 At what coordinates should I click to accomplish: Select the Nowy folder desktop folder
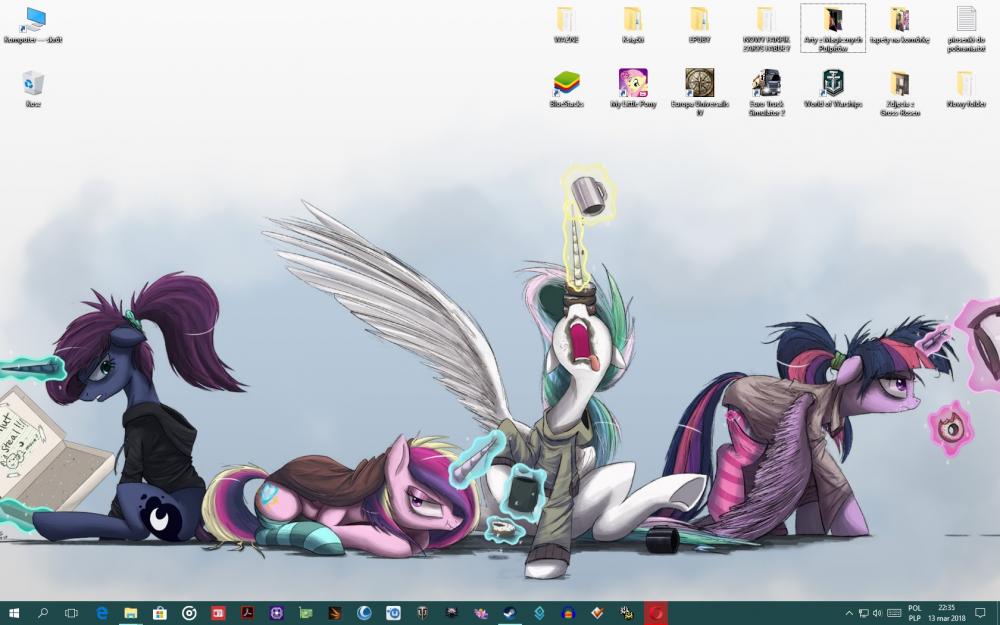pyautogui.click(x=965, y=84)
